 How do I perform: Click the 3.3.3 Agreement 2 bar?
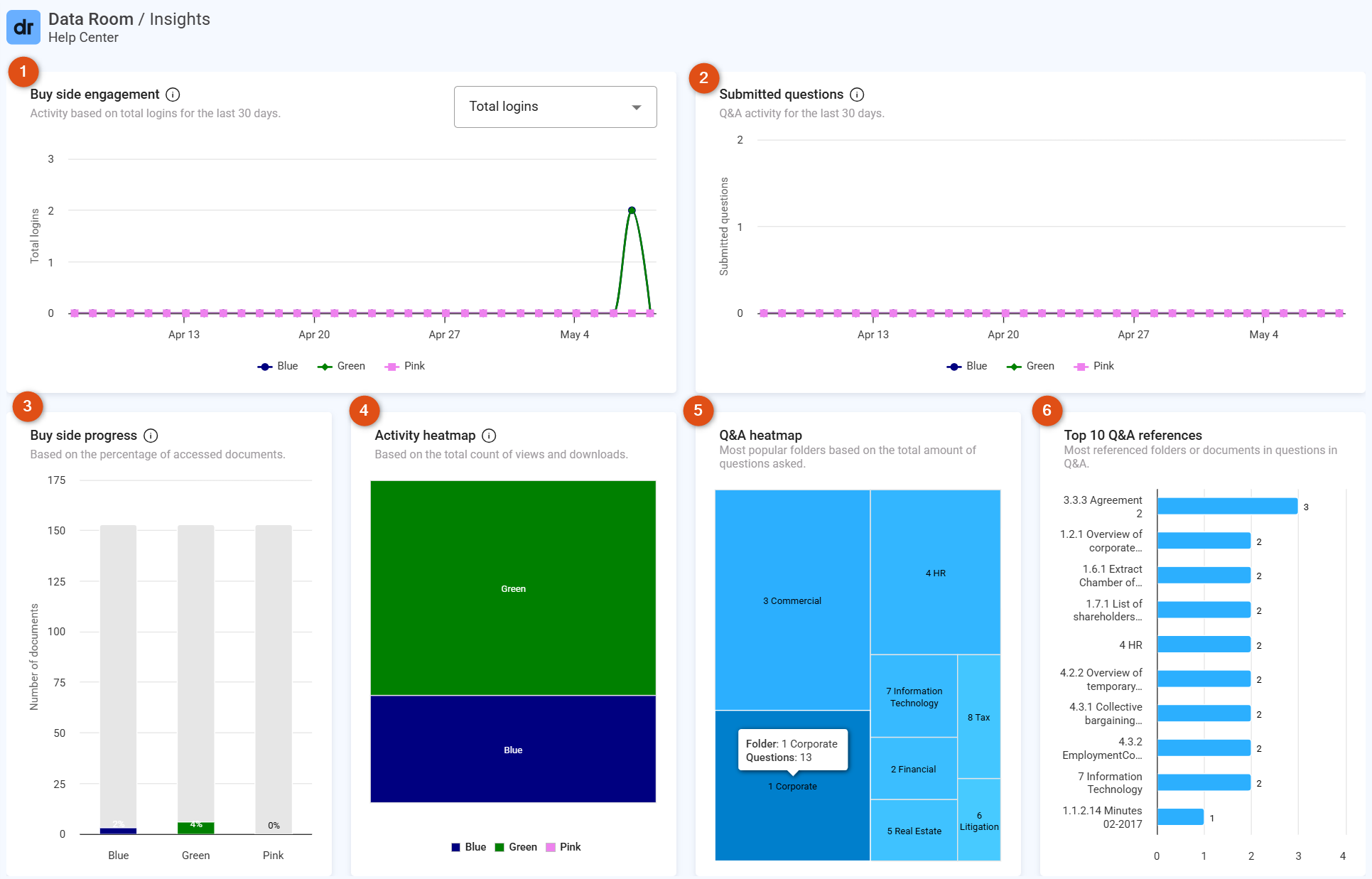point(1227,507)
